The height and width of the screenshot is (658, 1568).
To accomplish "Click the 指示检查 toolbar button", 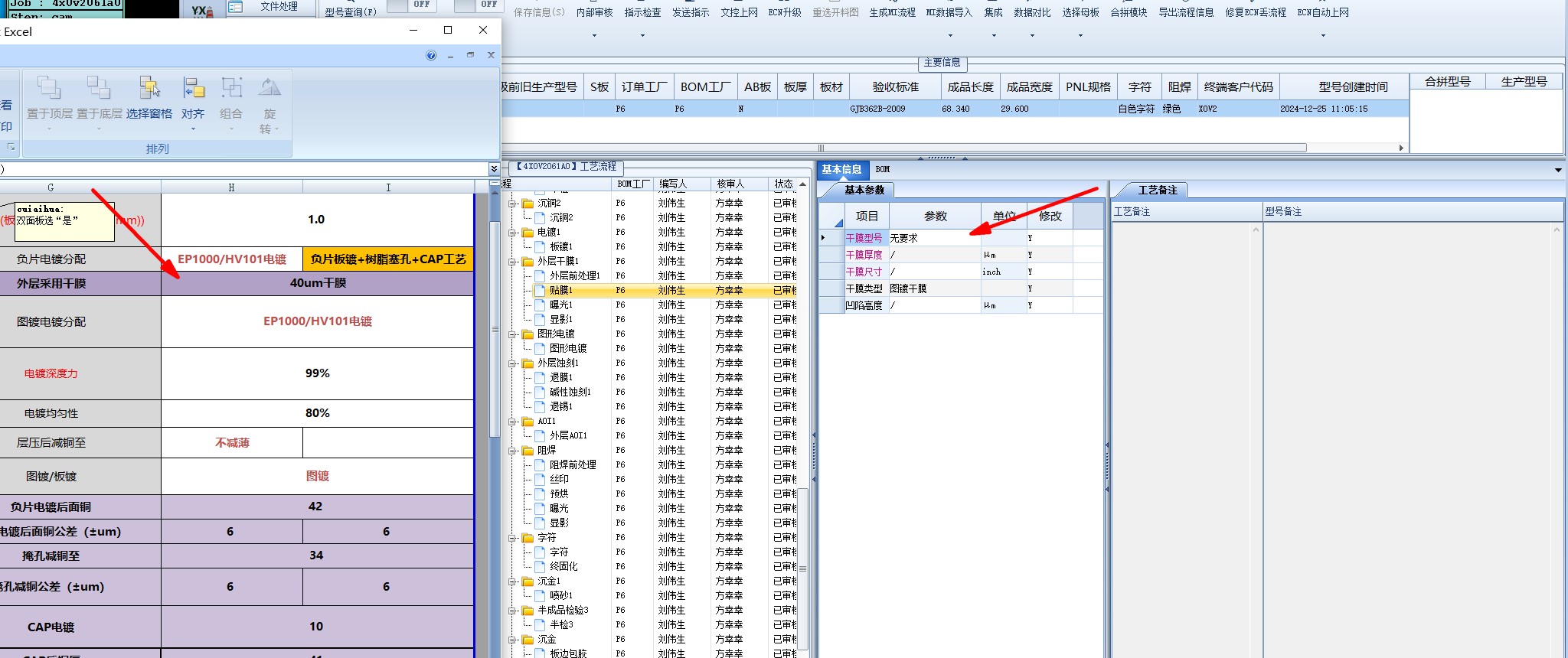I will (642, 12).
